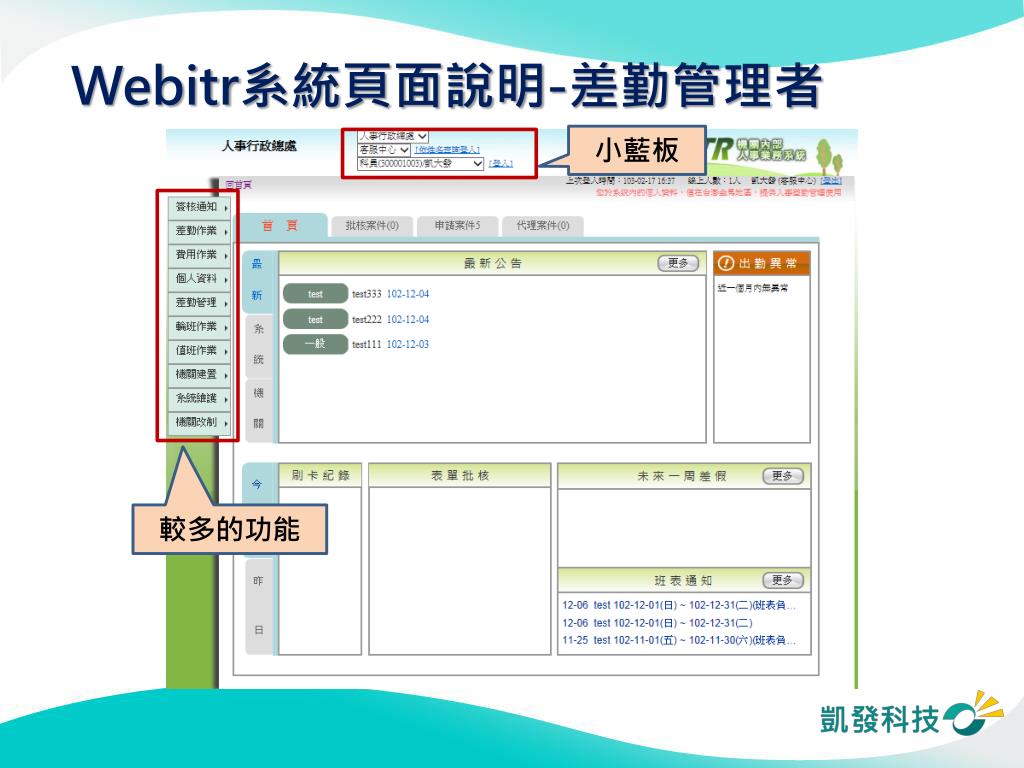Open announcement test333 102-12-04

[391, 294]
